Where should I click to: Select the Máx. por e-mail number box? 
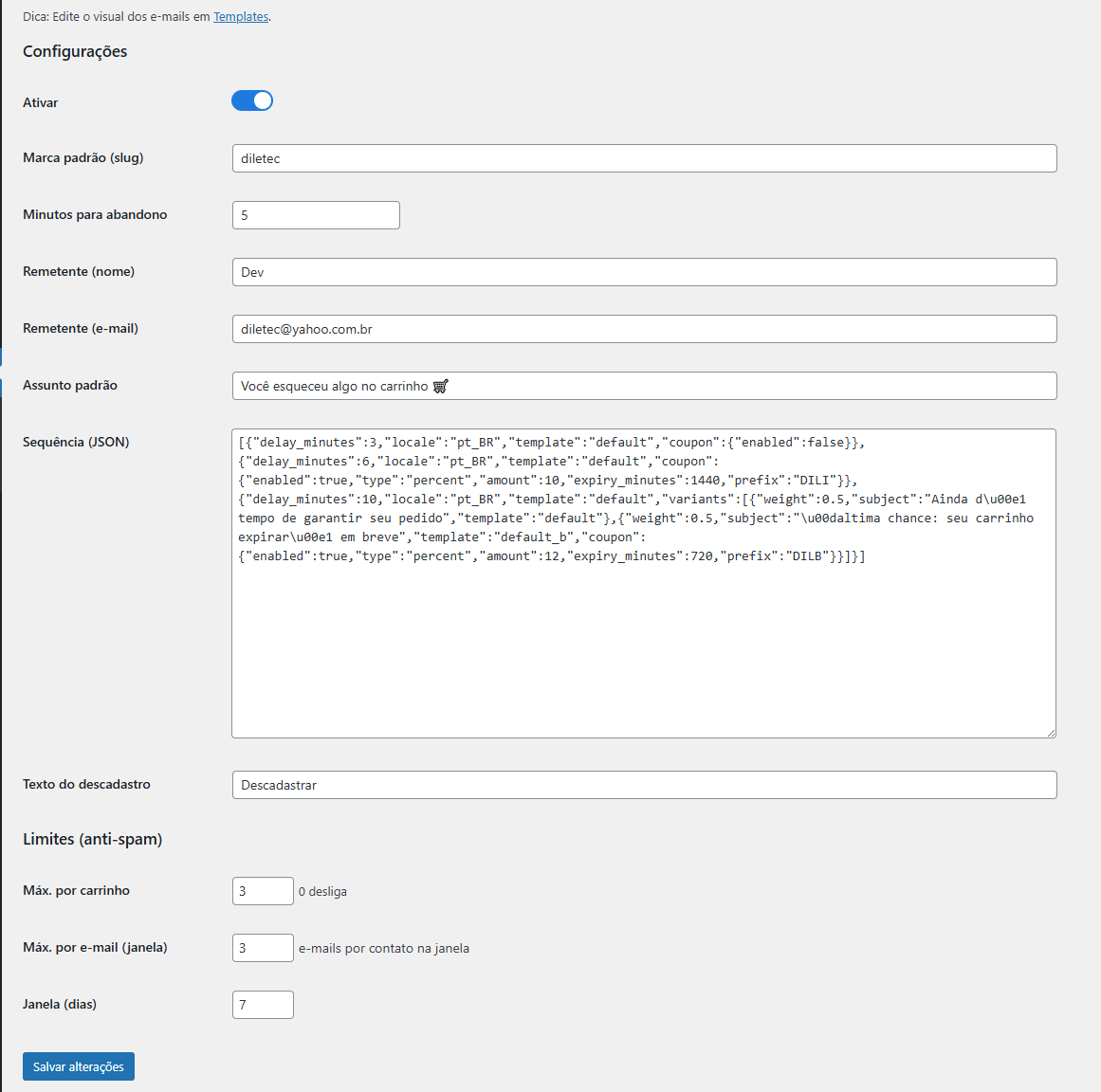(263, 948)
